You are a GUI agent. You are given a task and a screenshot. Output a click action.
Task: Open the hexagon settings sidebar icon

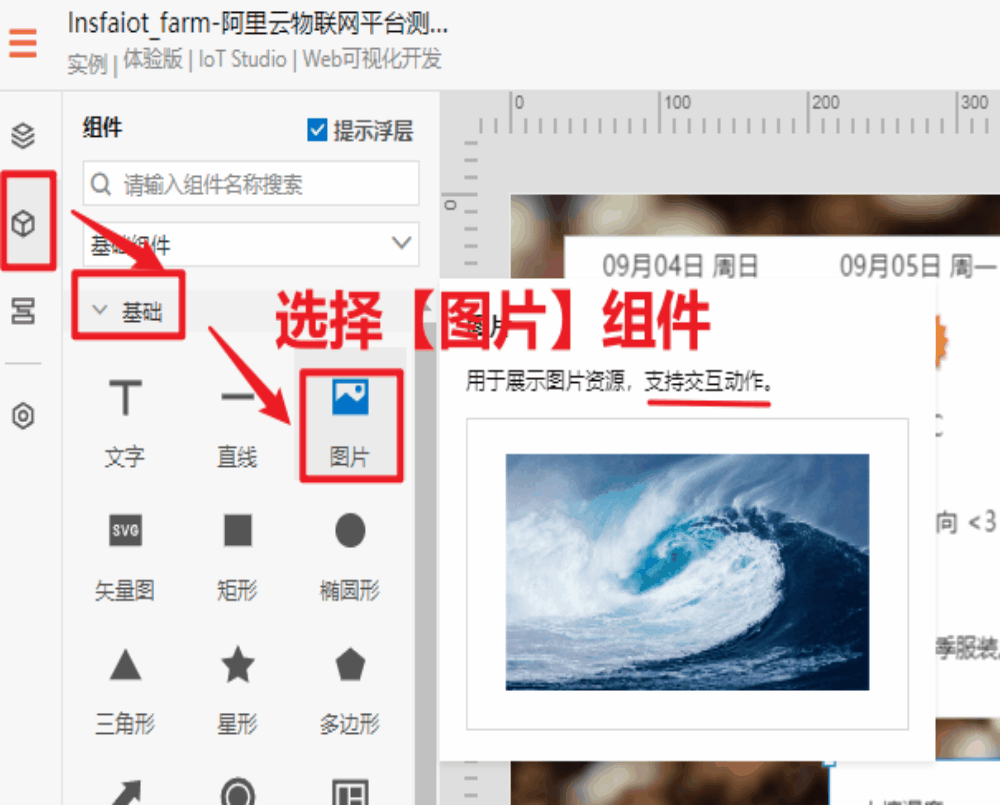click(x=23, y=416)
